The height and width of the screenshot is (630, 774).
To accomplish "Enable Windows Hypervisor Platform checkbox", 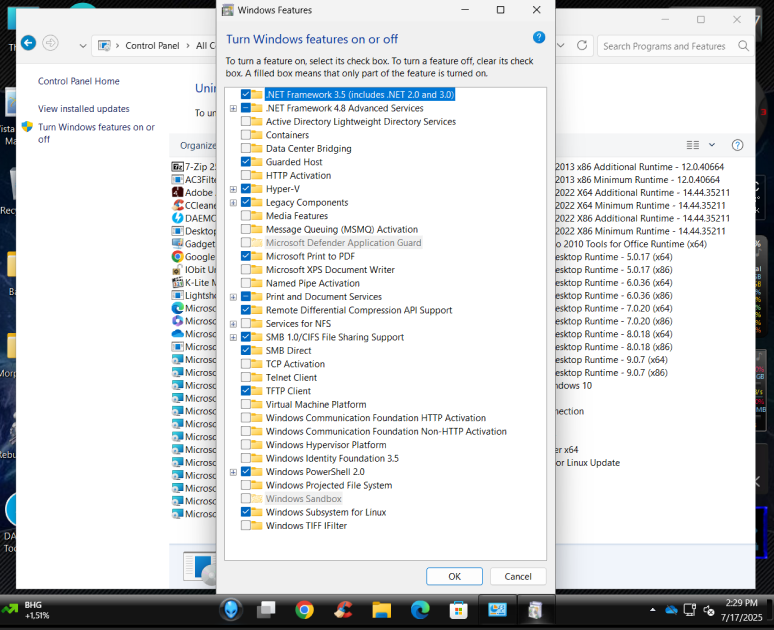I will [246, 445].
